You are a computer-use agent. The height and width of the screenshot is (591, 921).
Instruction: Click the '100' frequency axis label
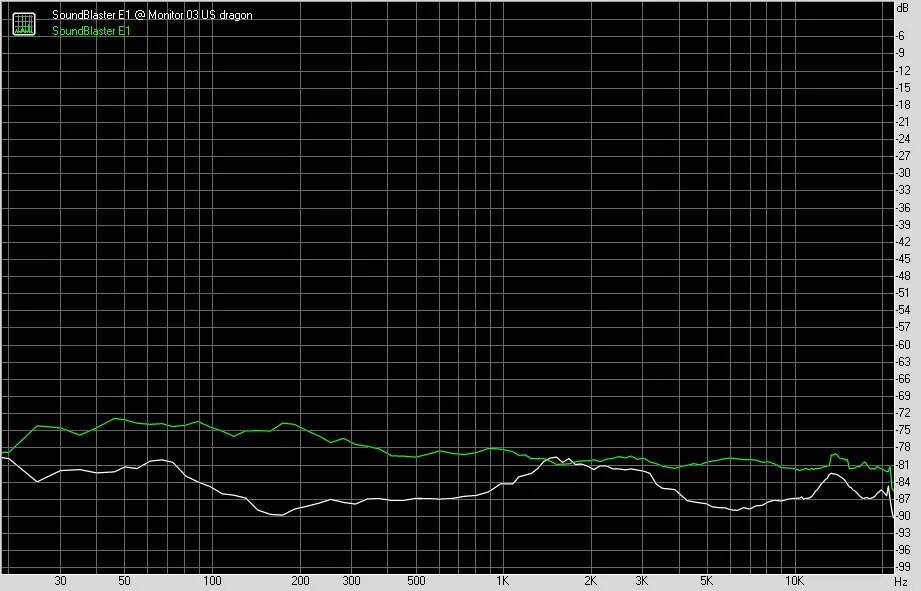[212, 581]
